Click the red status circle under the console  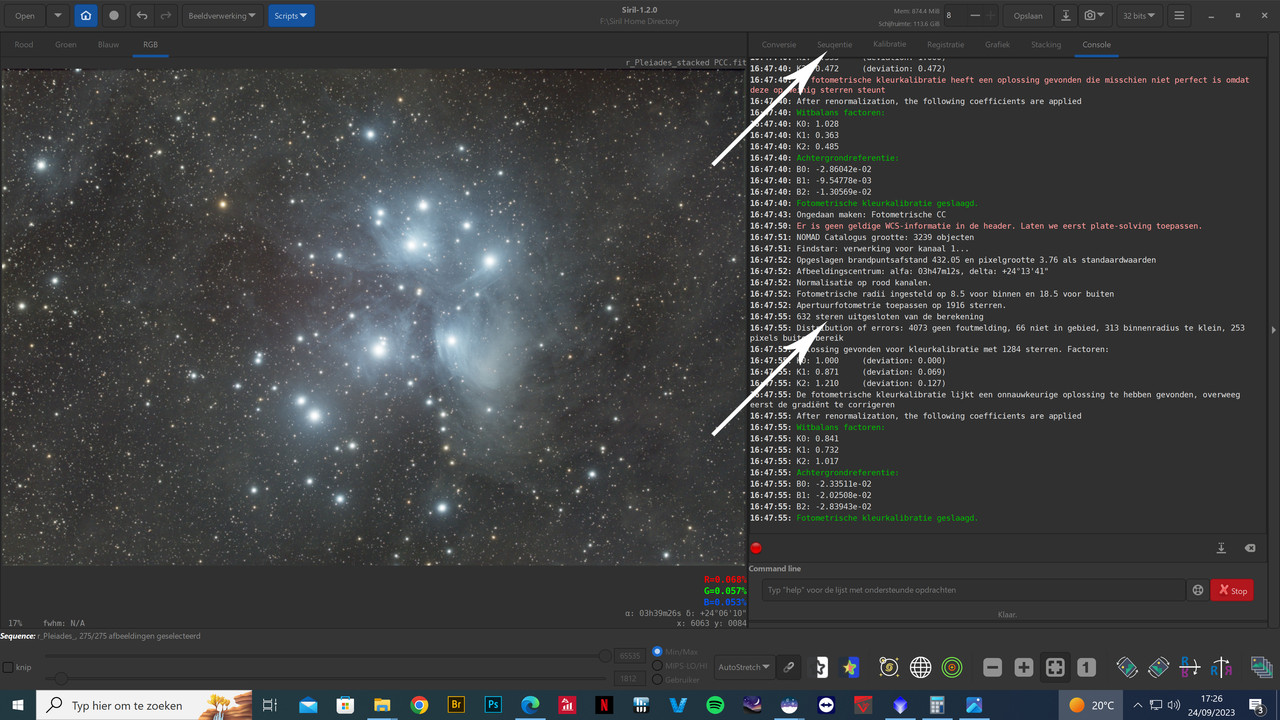(x=756, y=548)
